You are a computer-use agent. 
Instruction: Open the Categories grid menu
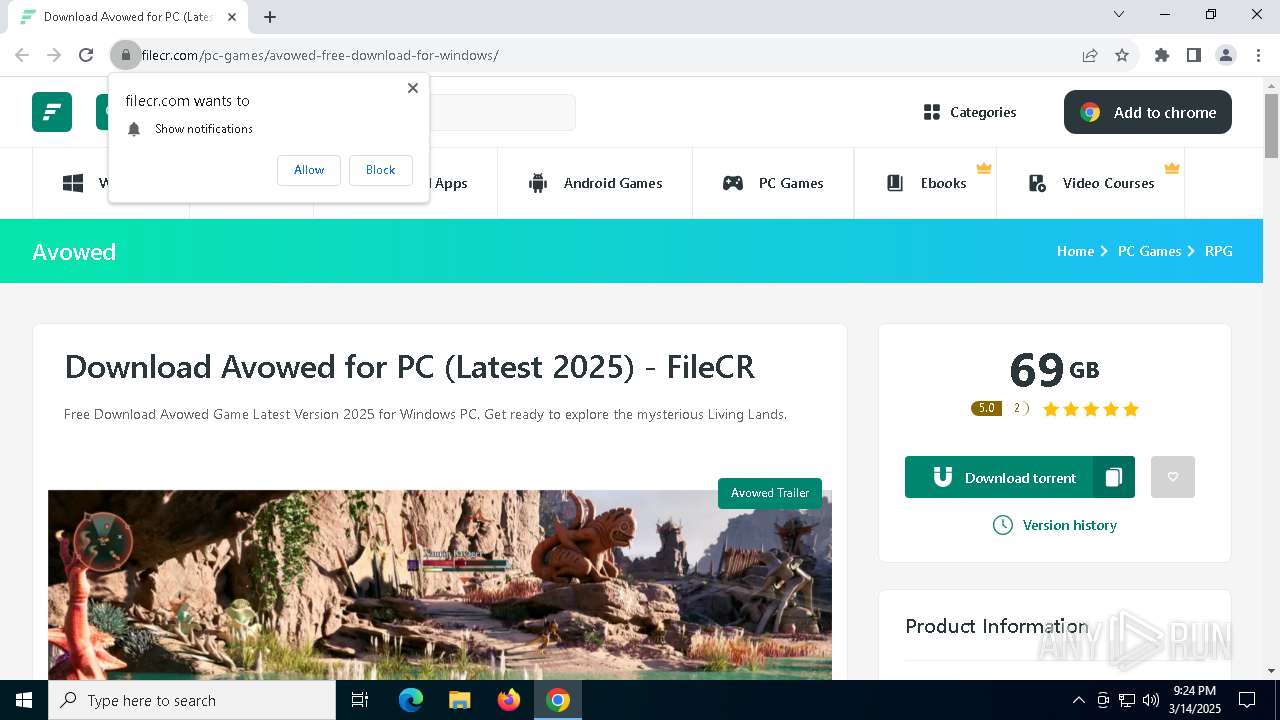[x=970, y=112]
